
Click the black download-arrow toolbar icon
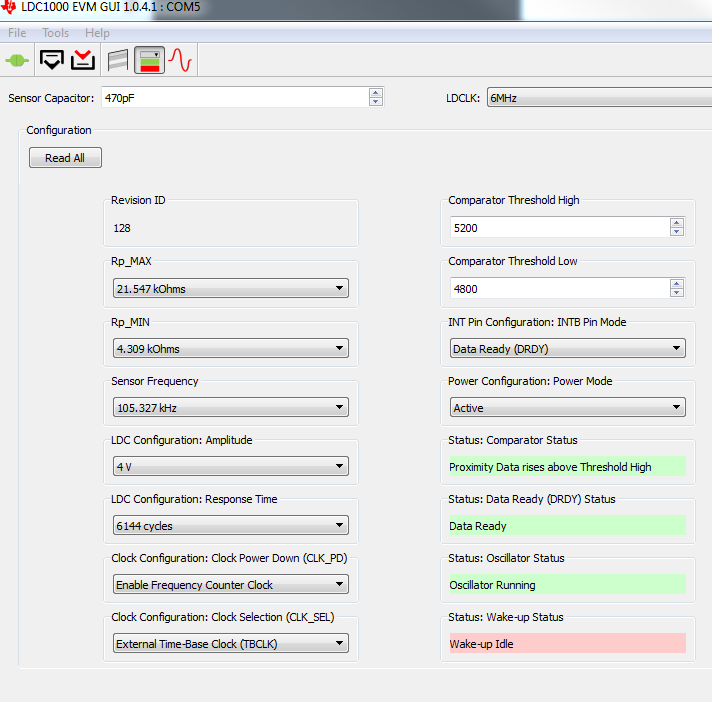tap(51, 59)
